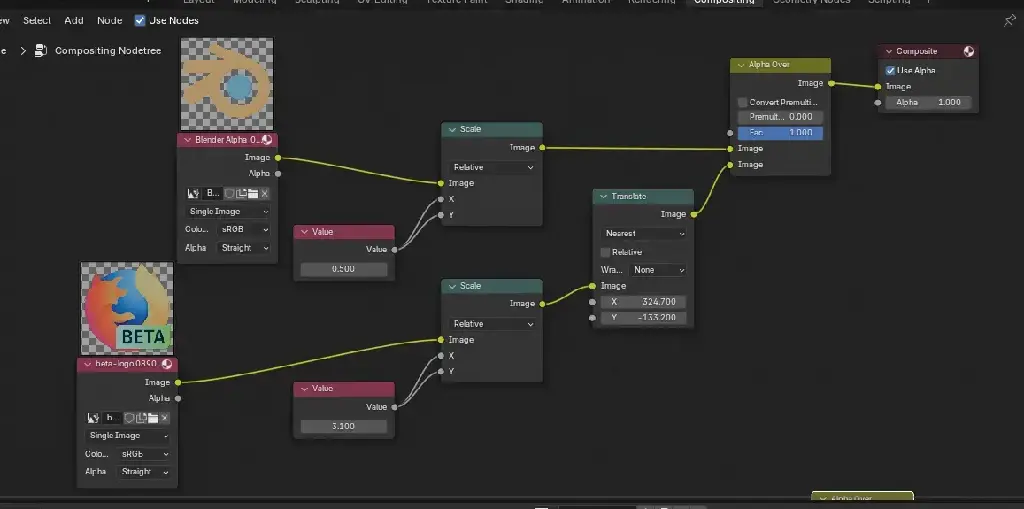1024x509 pixels.
Task: Collapse the 0.500 Value node chevron
Action: pos(304,232)
